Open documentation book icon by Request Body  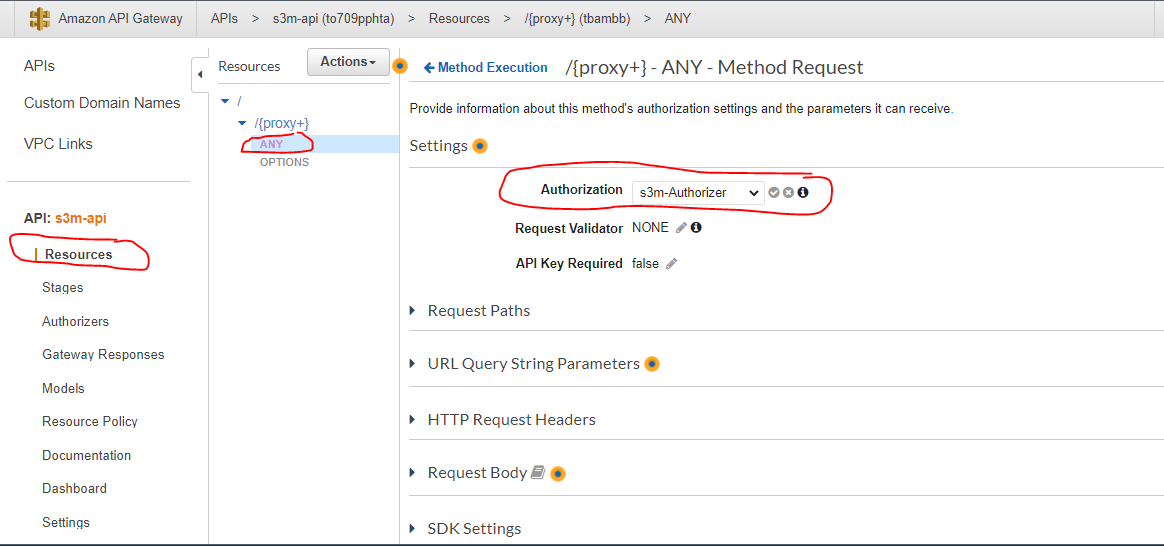(x=538, y=473)
